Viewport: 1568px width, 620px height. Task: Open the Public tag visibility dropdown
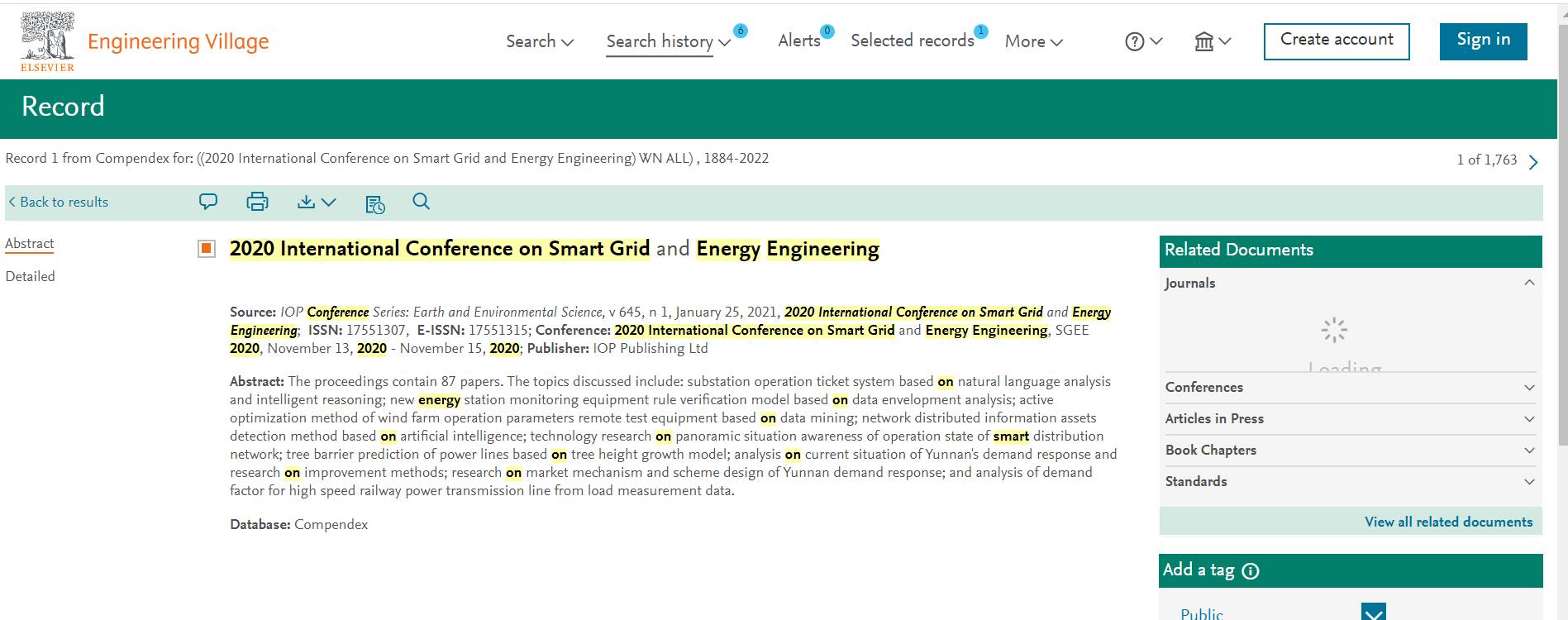[1374, 613]
